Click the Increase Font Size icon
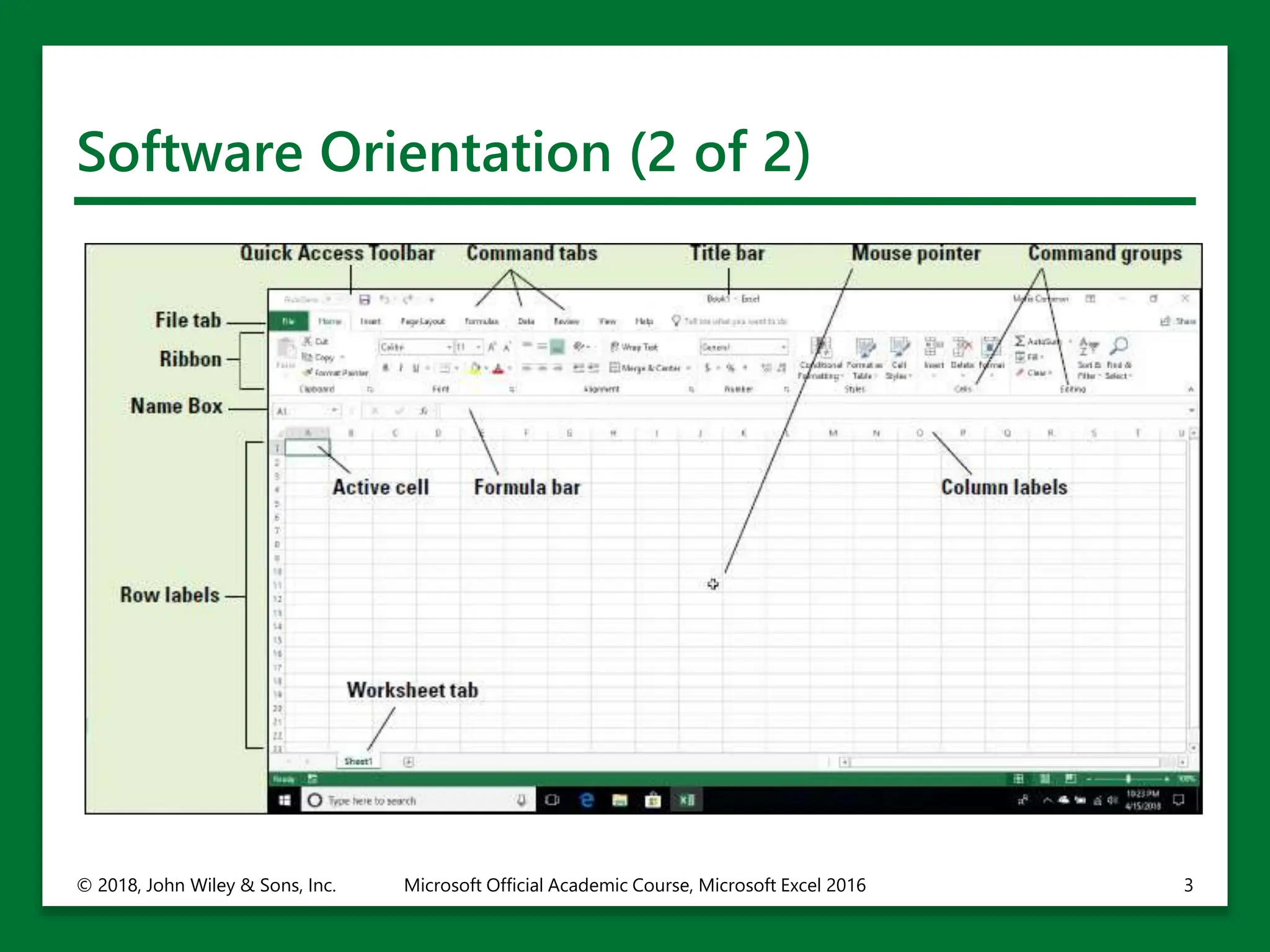Screen dimensions: 1270x952 [491, 347]
